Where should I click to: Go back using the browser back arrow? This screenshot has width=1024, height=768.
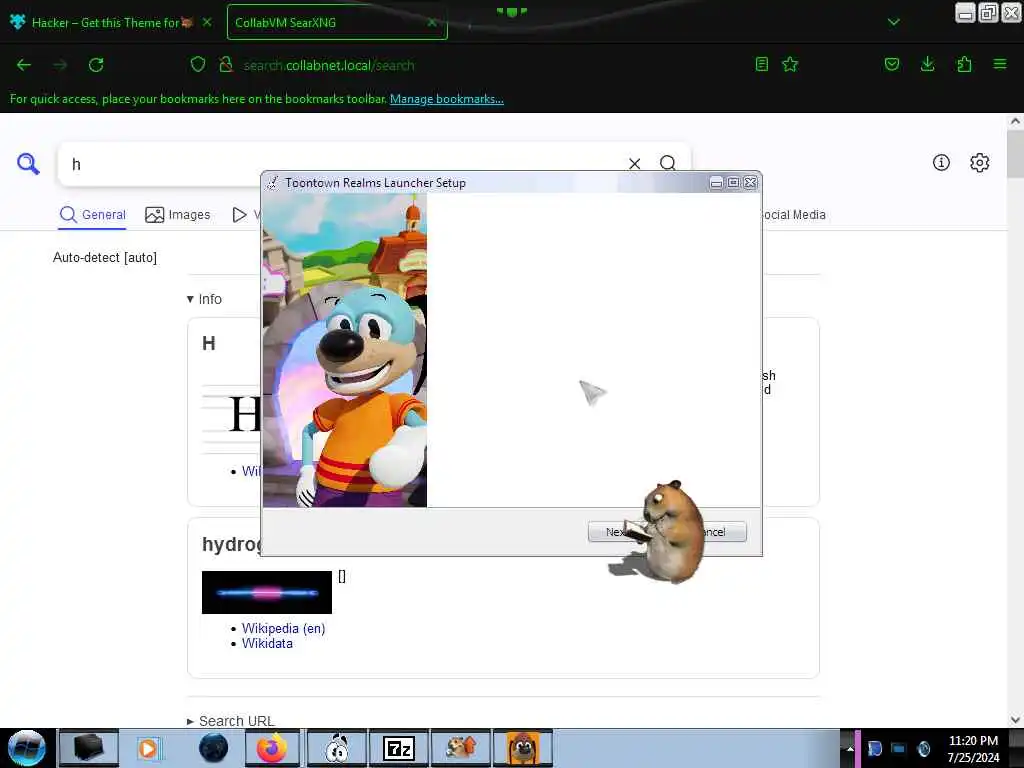click(x=24, y=65)
